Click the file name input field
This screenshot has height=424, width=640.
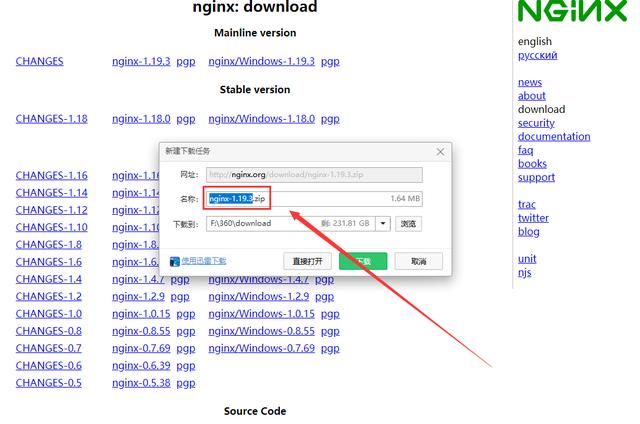point(314,199)
